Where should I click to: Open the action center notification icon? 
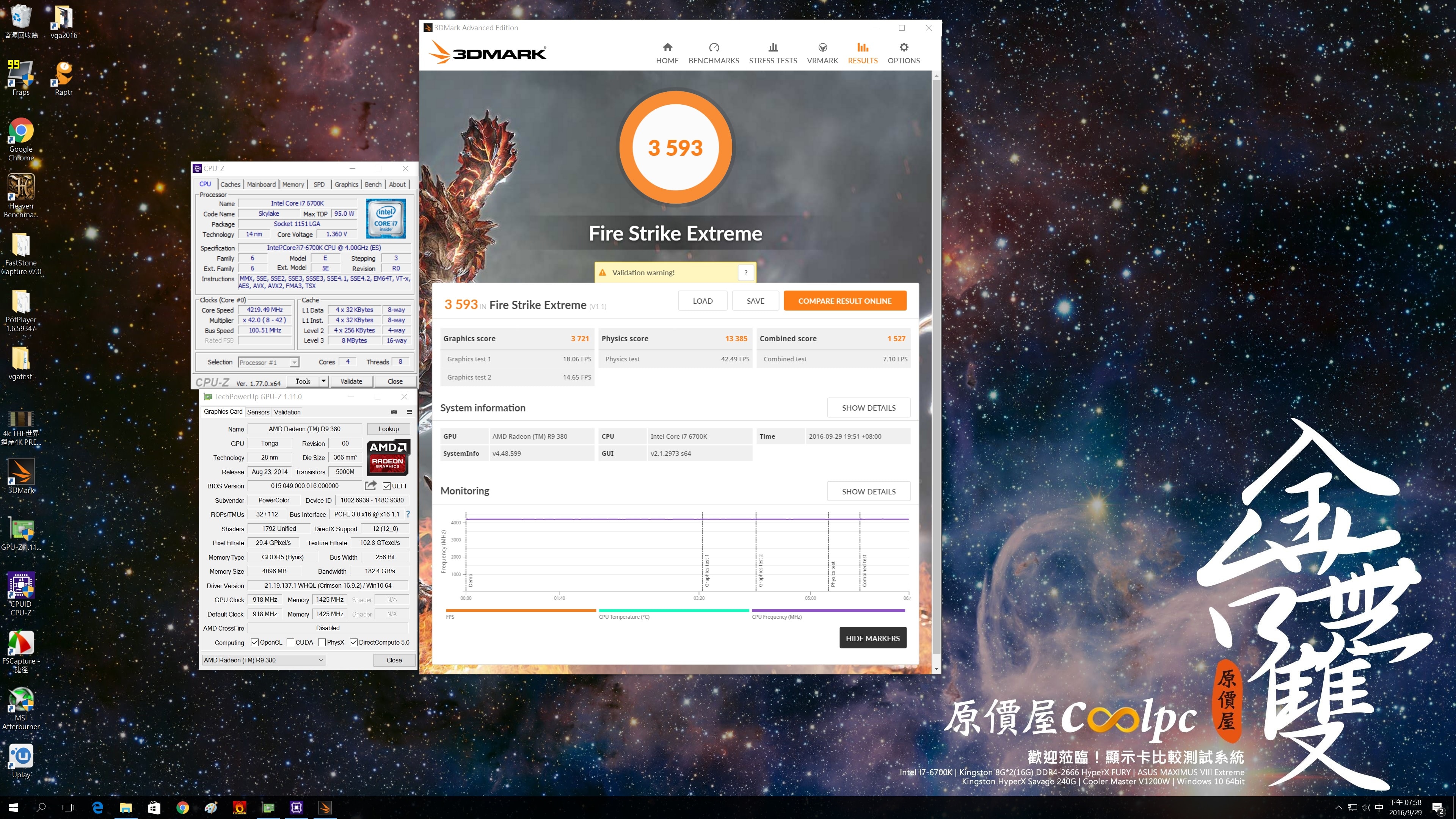tap(1439, 808)
